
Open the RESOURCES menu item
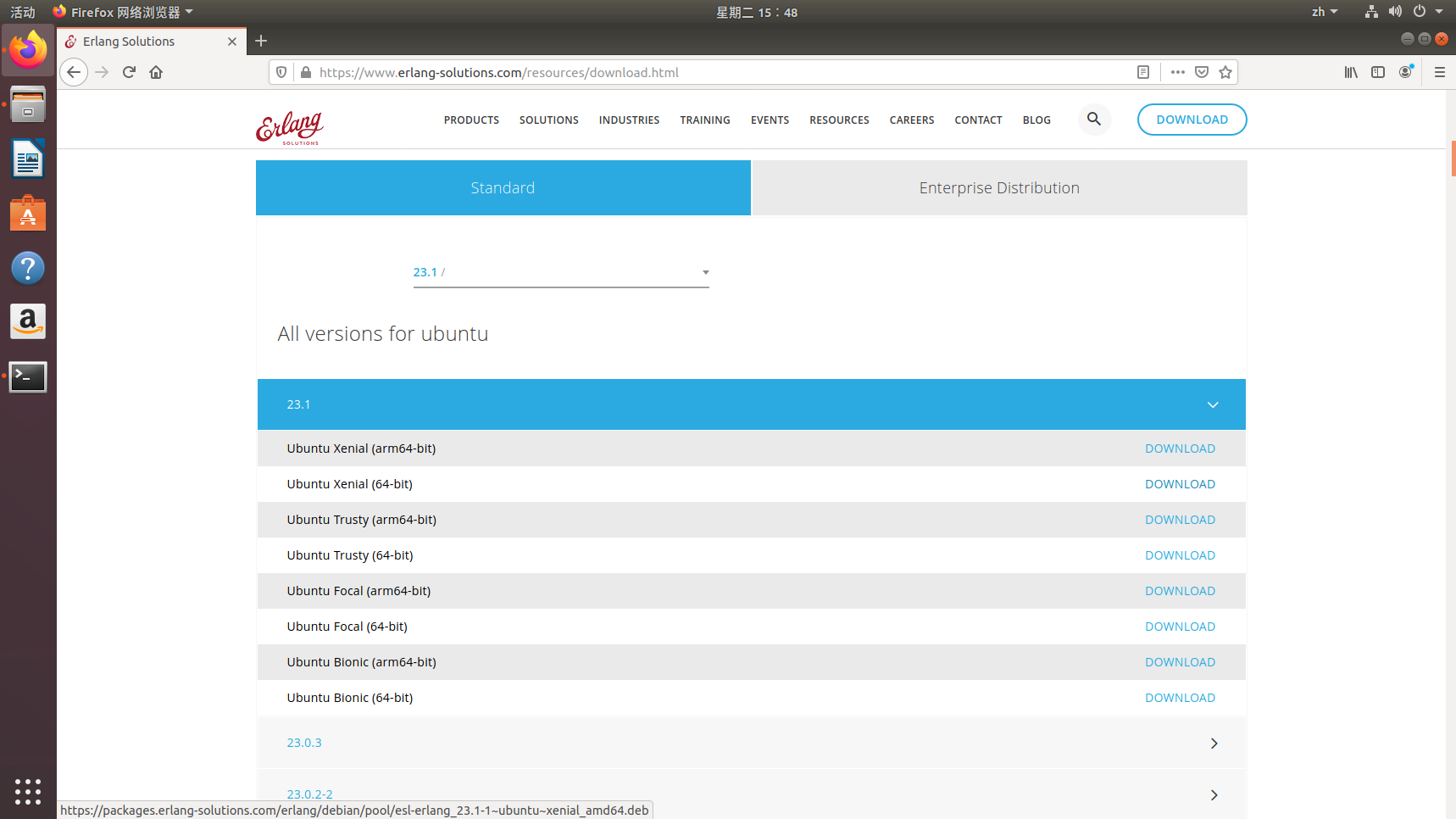[839, 120]
